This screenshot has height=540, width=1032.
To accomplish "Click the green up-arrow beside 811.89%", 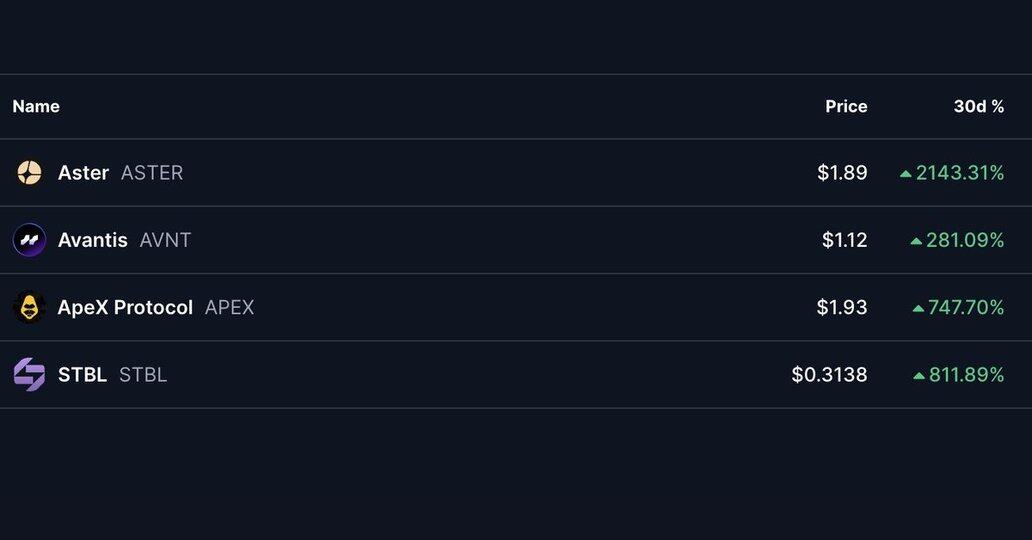I will (x=919, y=376).
